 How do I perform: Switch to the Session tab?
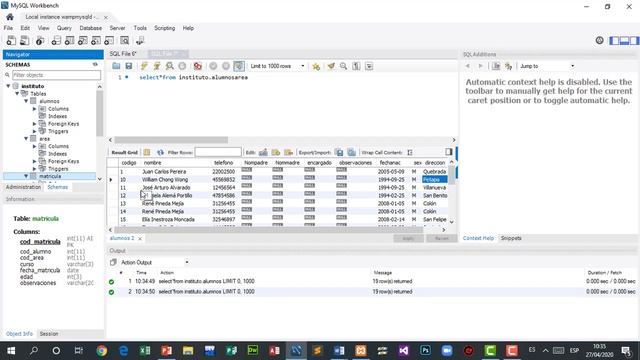click(x=49, y=334)
